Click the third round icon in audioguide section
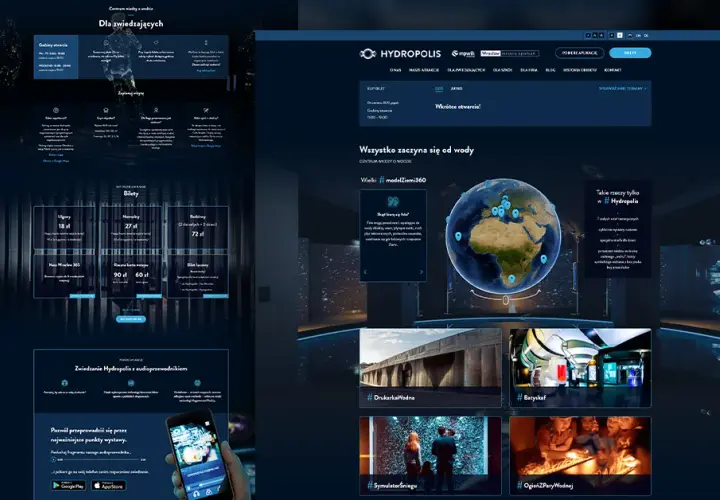 point(197,382)
